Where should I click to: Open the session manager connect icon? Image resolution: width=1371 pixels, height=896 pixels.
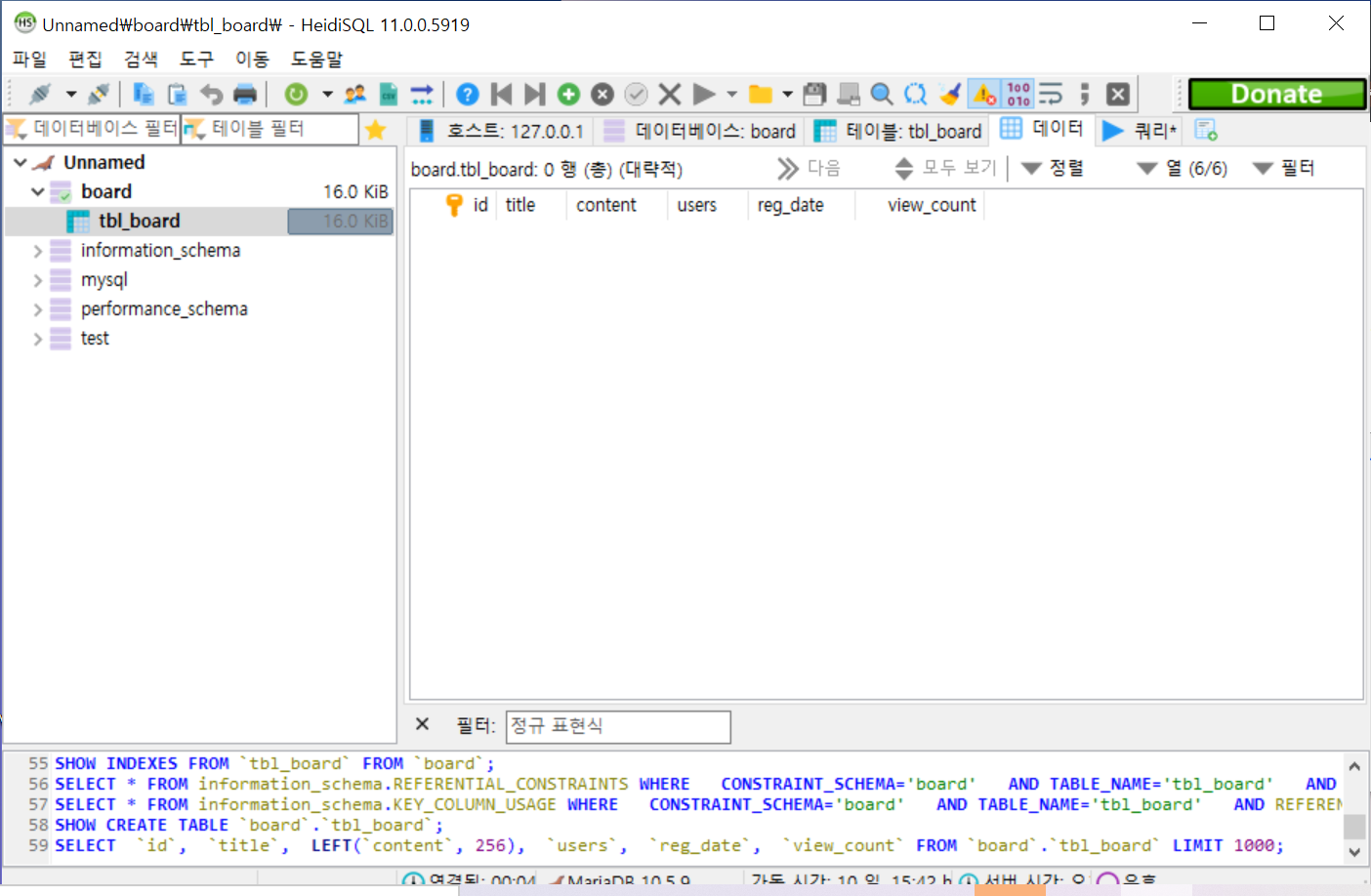point(40,94)
